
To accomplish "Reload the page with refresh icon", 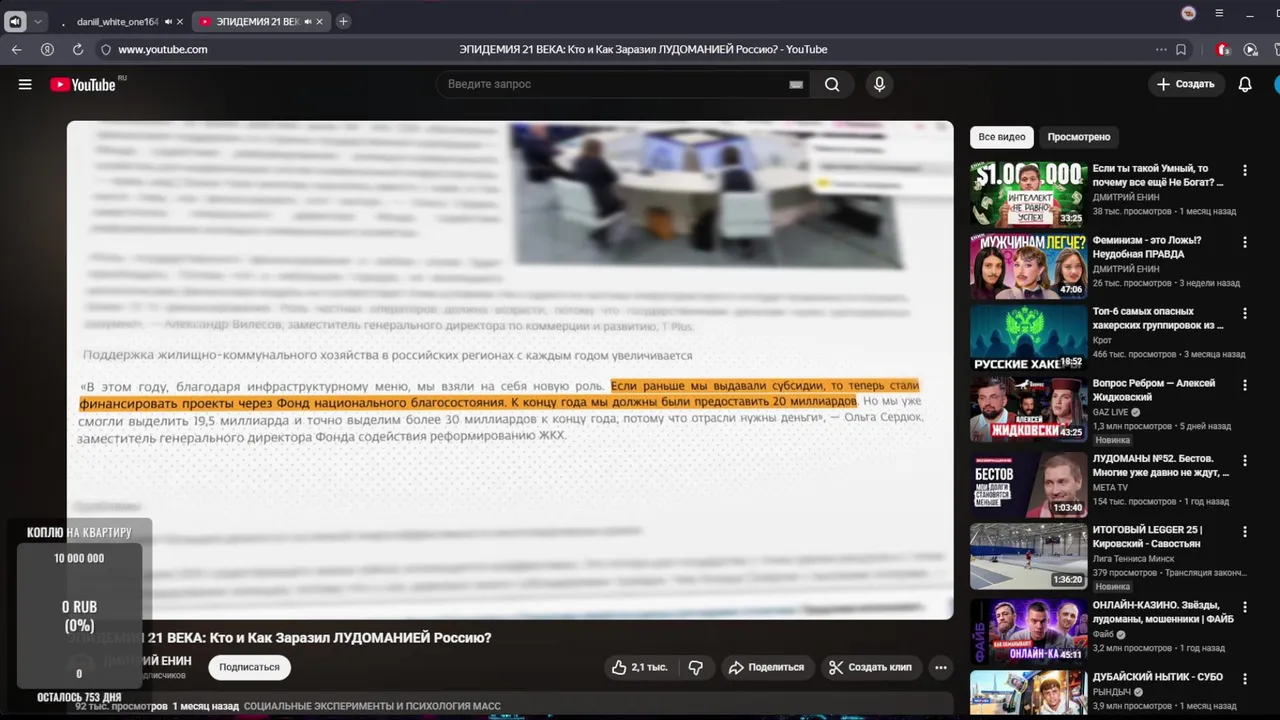I will coord(78,49).
